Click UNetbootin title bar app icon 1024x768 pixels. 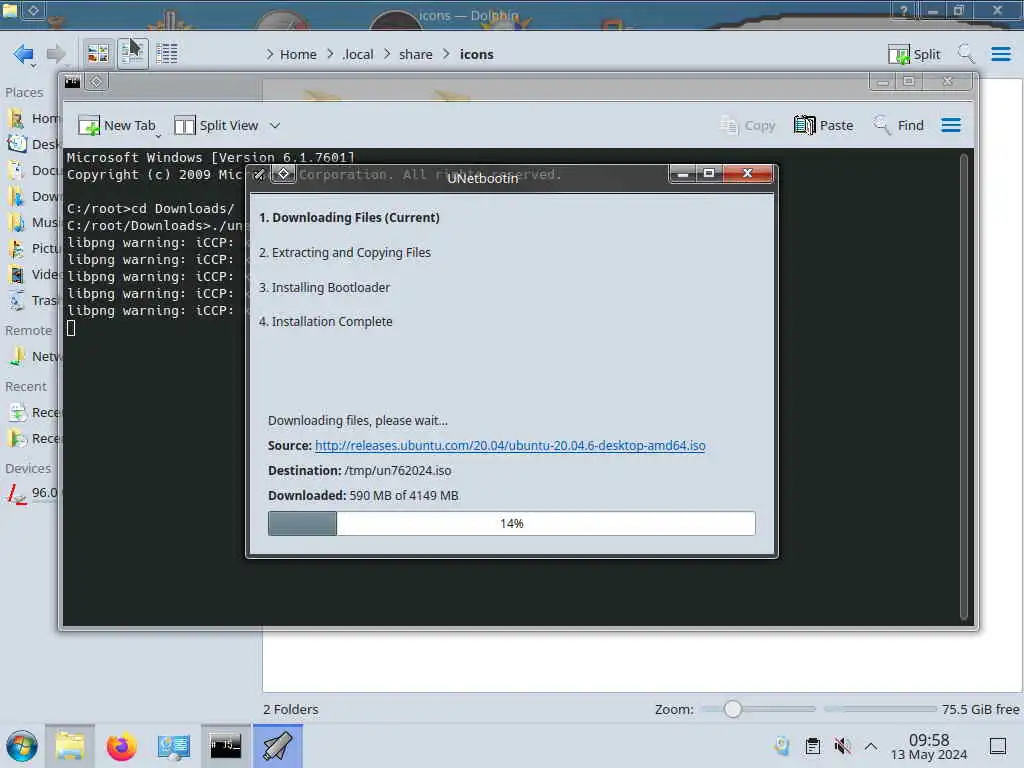tap(260, 174)
